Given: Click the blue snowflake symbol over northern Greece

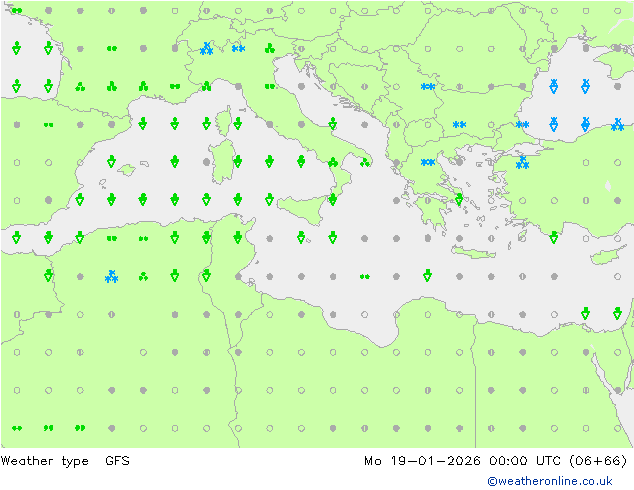Looking at the screenshot, I should [428, 163].
